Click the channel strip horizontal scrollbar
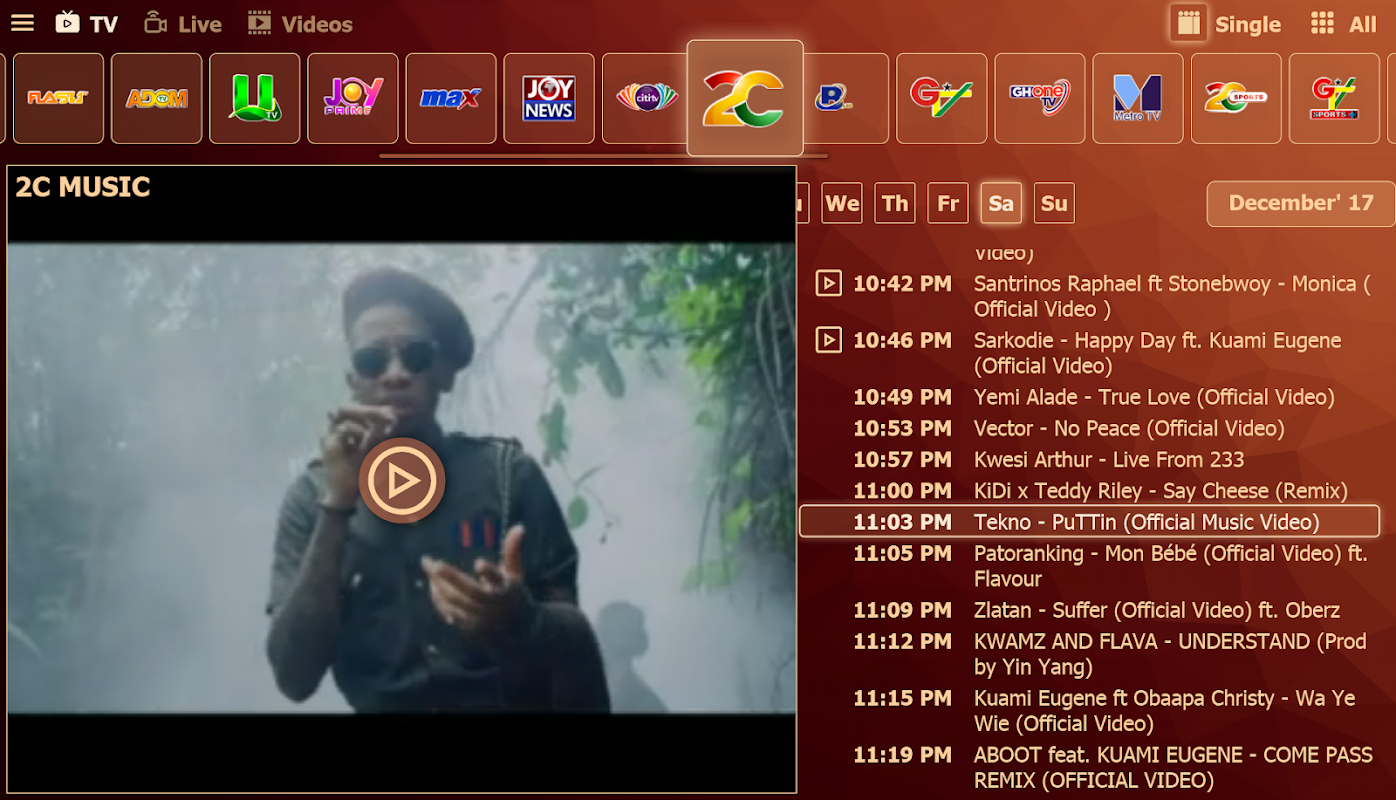The width and height of the screenshot is (1396, 800). [603, 156]
